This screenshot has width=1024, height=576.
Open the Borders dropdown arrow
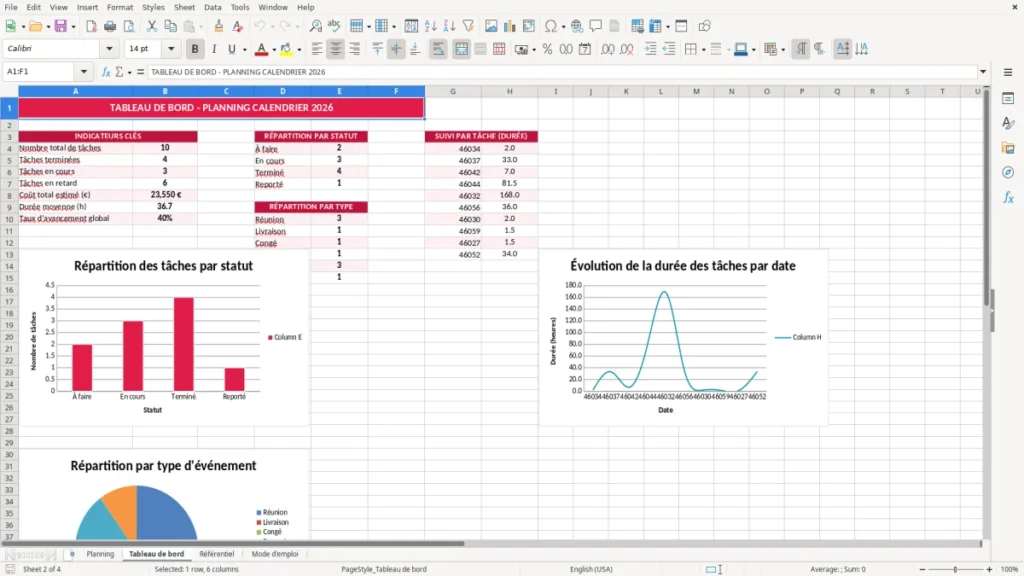click(x=703, y=50)
